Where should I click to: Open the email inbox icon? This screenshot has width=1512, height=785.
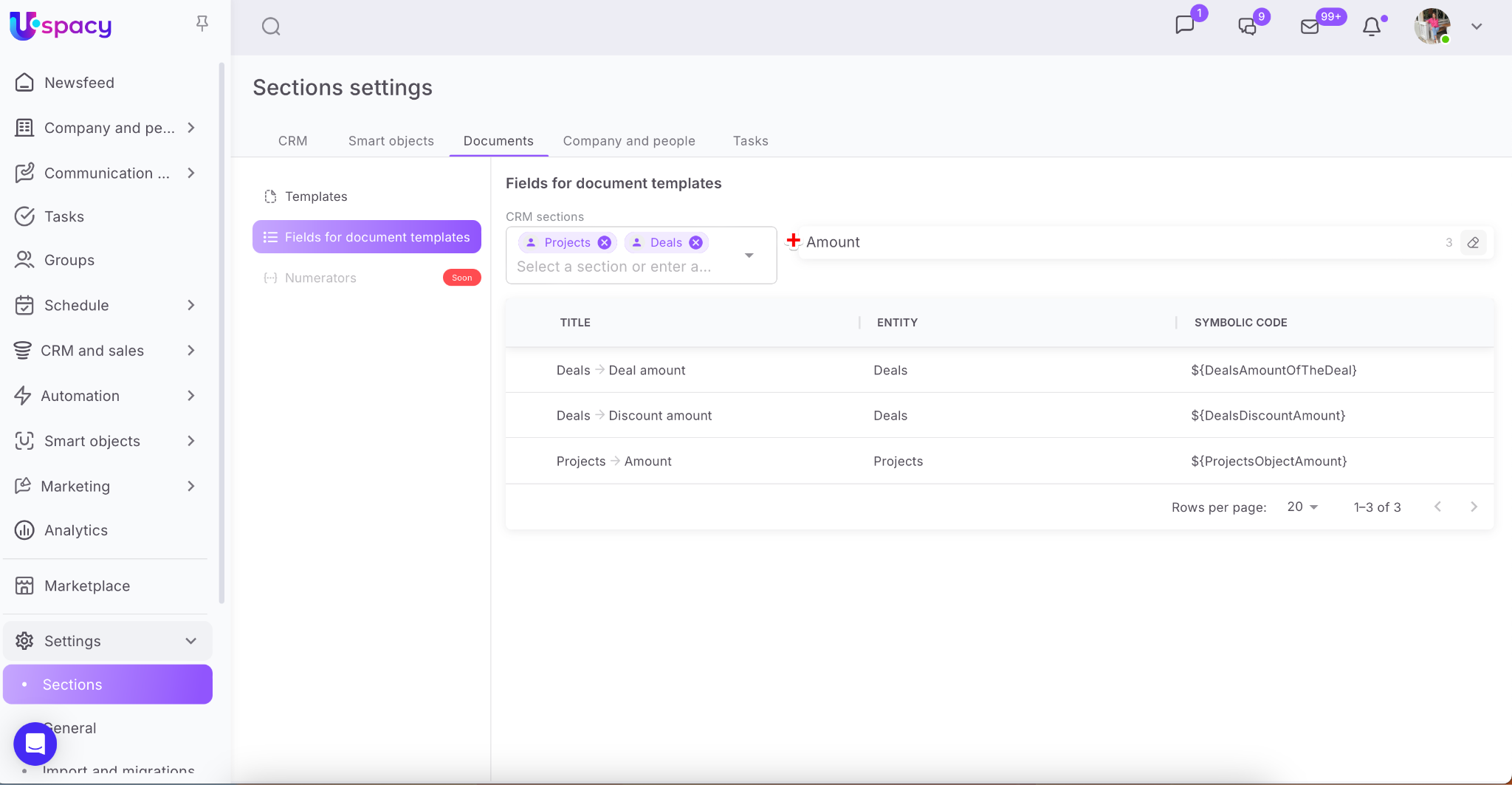tap(1310, 27)
